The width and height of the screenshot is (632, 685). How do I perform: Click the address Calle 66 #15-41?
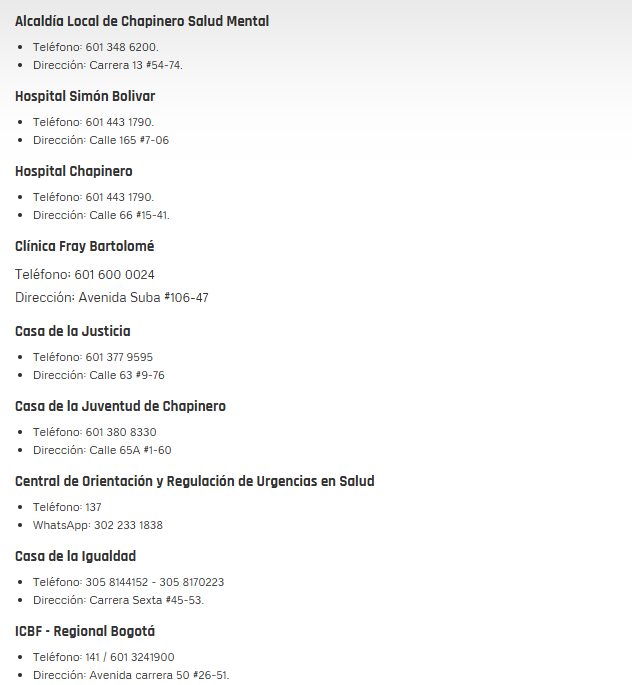pyautogui.click(x=129, y=215)
